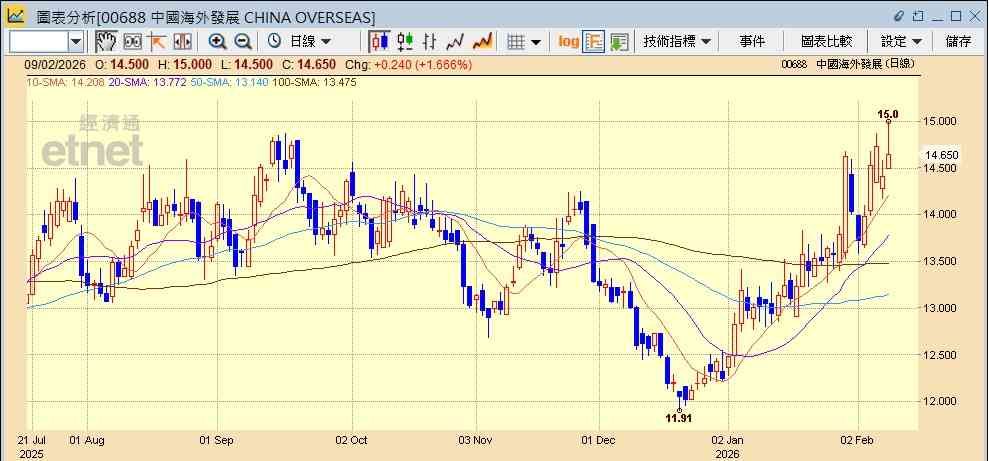Select the hand pan tool
Viewport: 989px width, 461px height.
coord(106,42)
